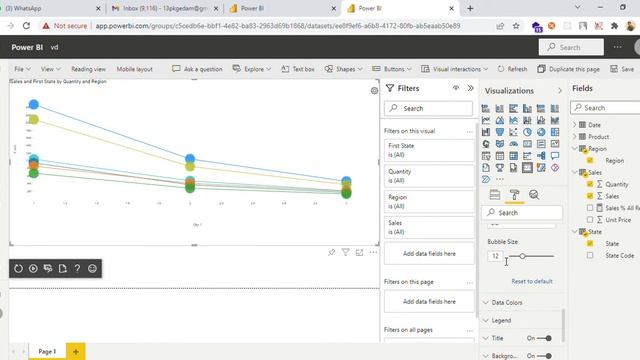Add a new page with plus button

coord(76,351)
